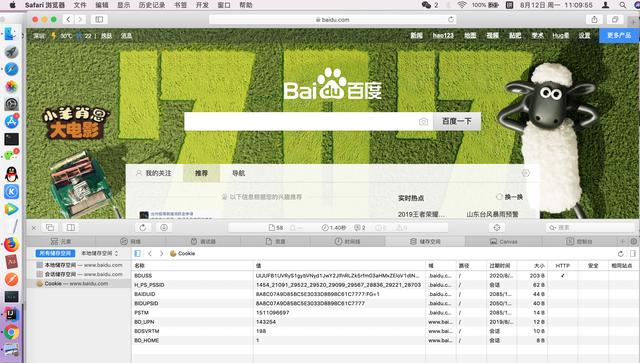The height and width of the screenshot is (363, 640).
Task: Open the 书签 menu
Action: tap(180, 5)
